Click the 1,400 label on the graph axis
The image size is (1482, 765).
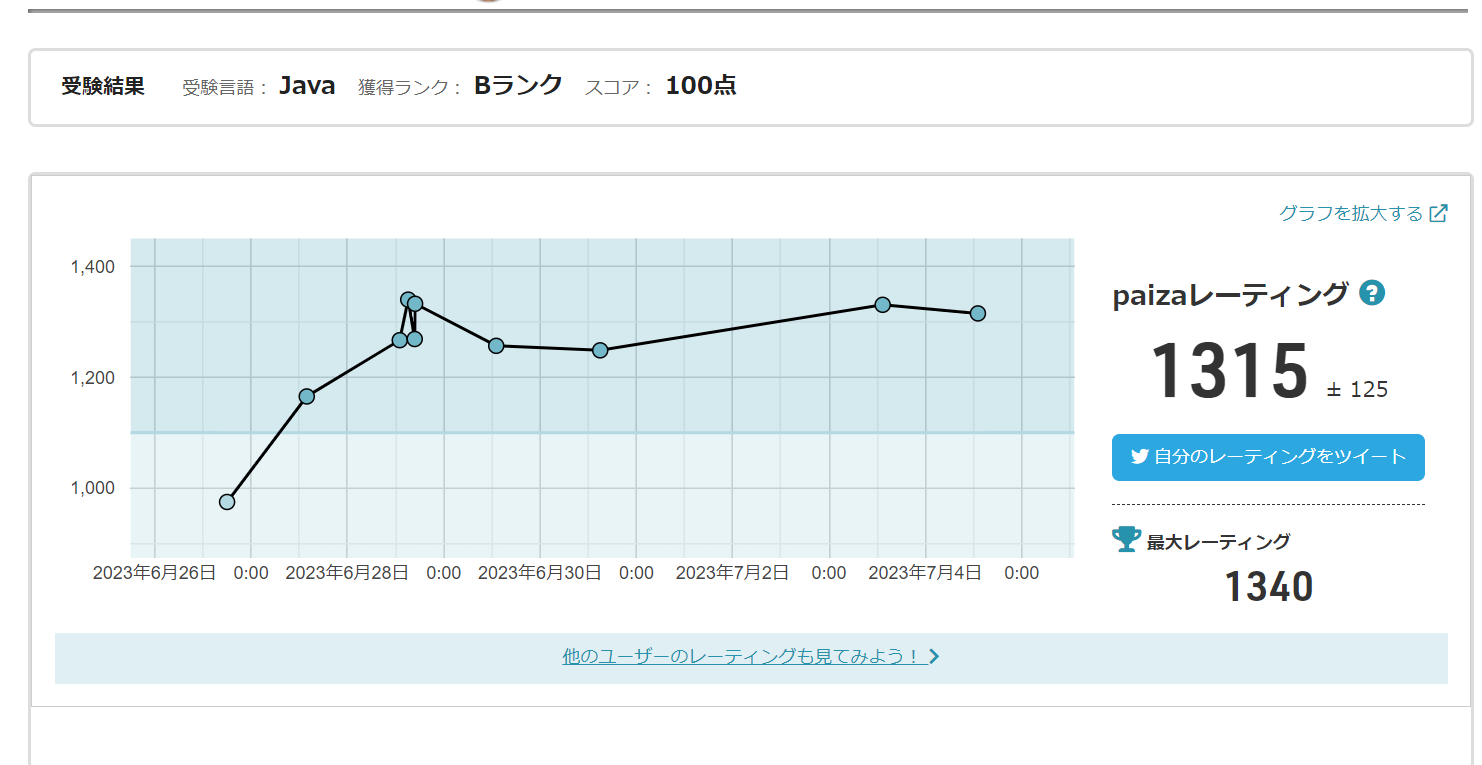(x=93, y=267)
